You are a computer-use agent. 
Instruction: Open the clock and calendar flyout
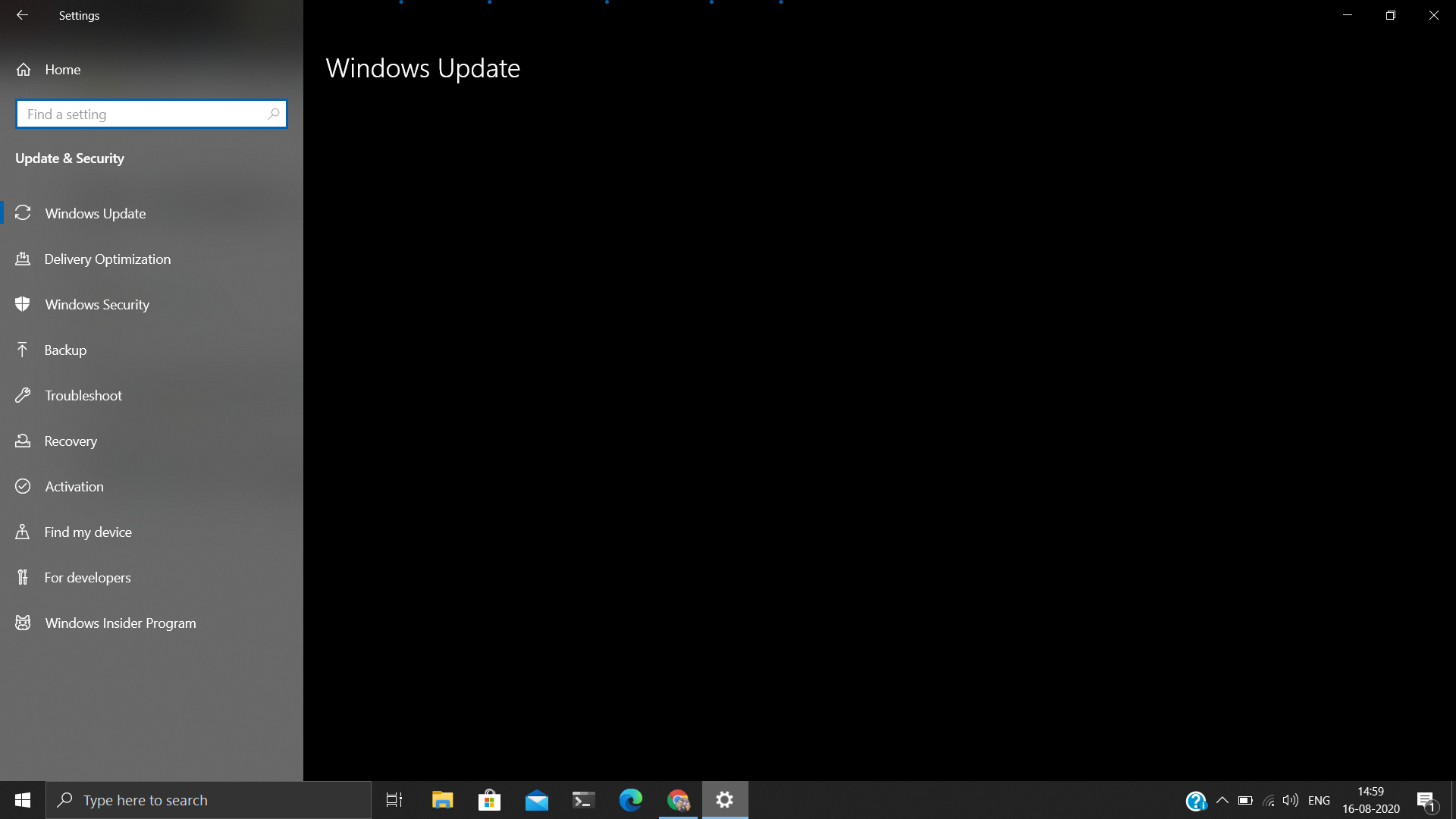pos(1371,800)
